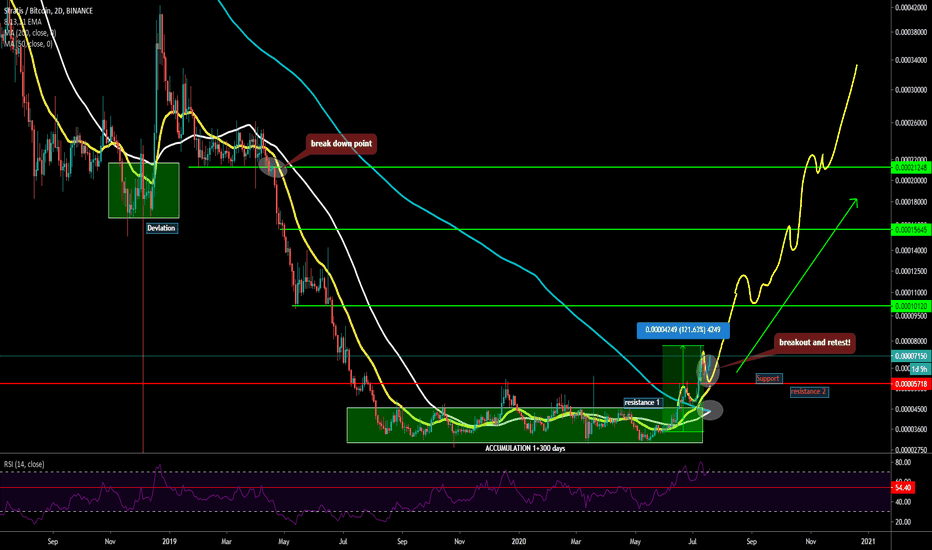Click the 0.00004500 price axis value
Screen dimensions: 932x550
(x=912, y=409)
